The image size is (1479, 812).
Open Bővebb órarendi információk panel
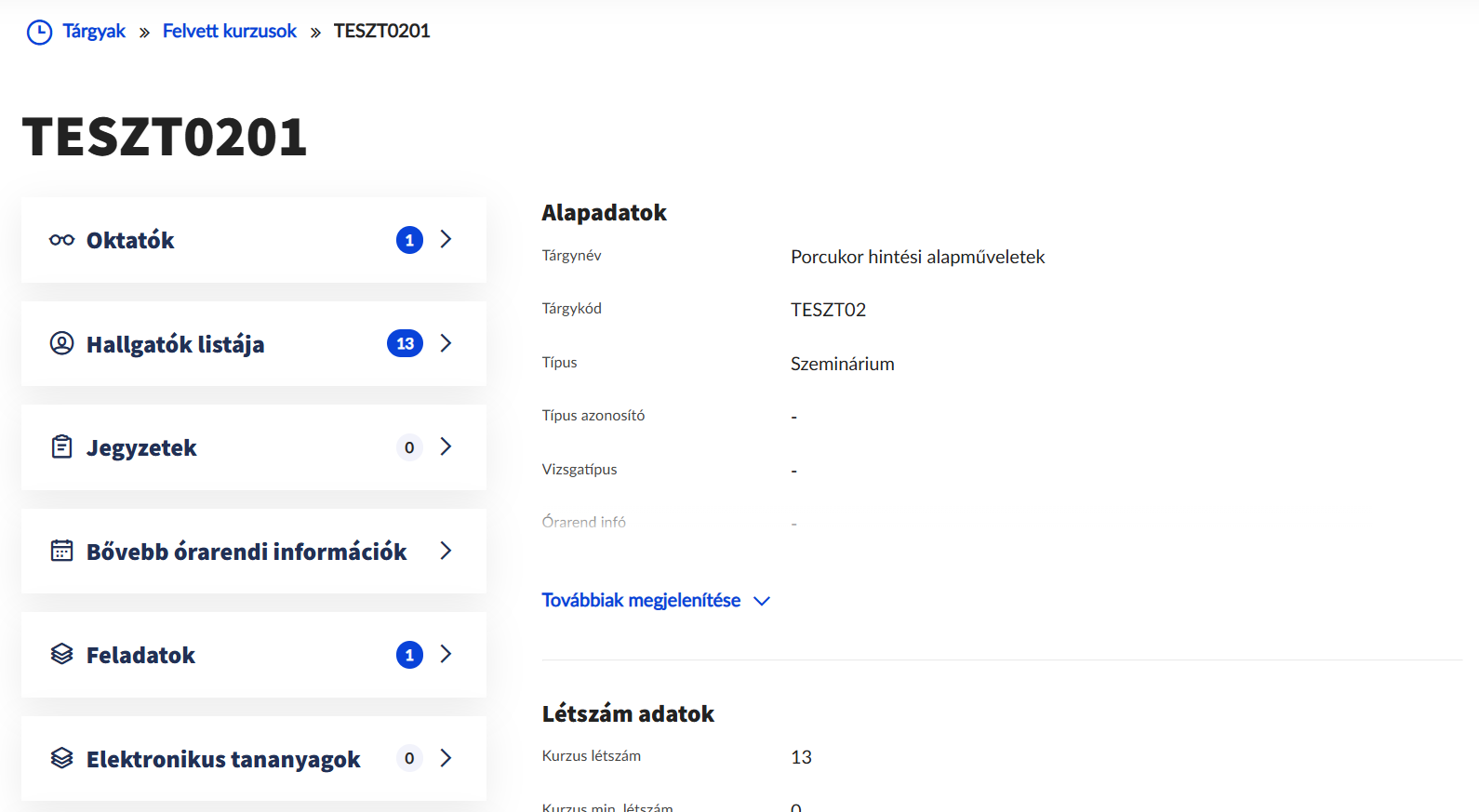coord(246,552)
